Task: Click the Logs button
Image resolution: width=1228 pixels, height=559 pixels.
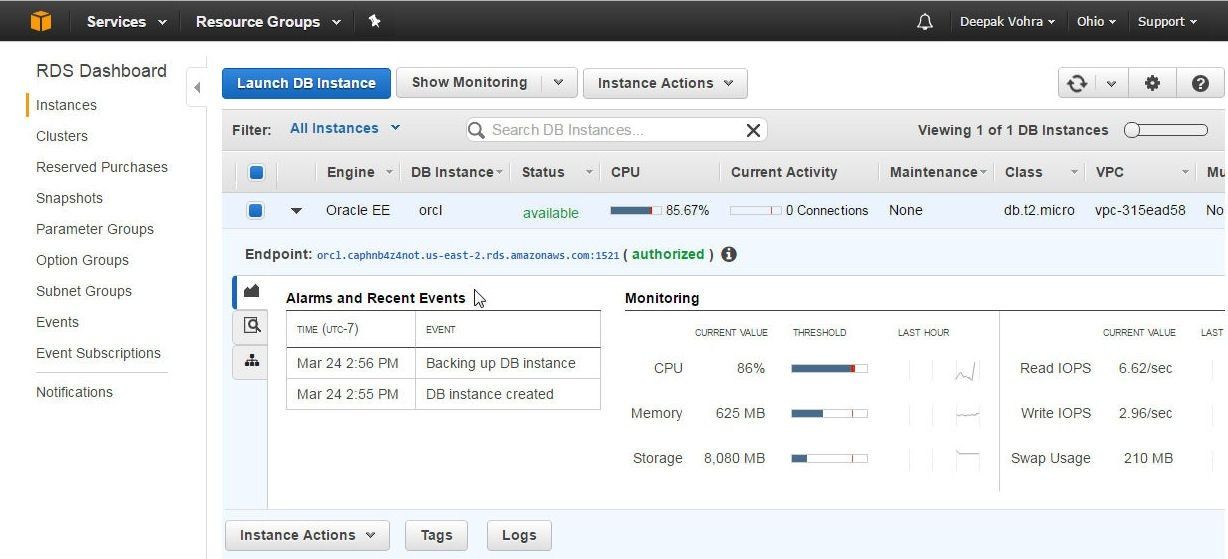Action: point(519,535)
